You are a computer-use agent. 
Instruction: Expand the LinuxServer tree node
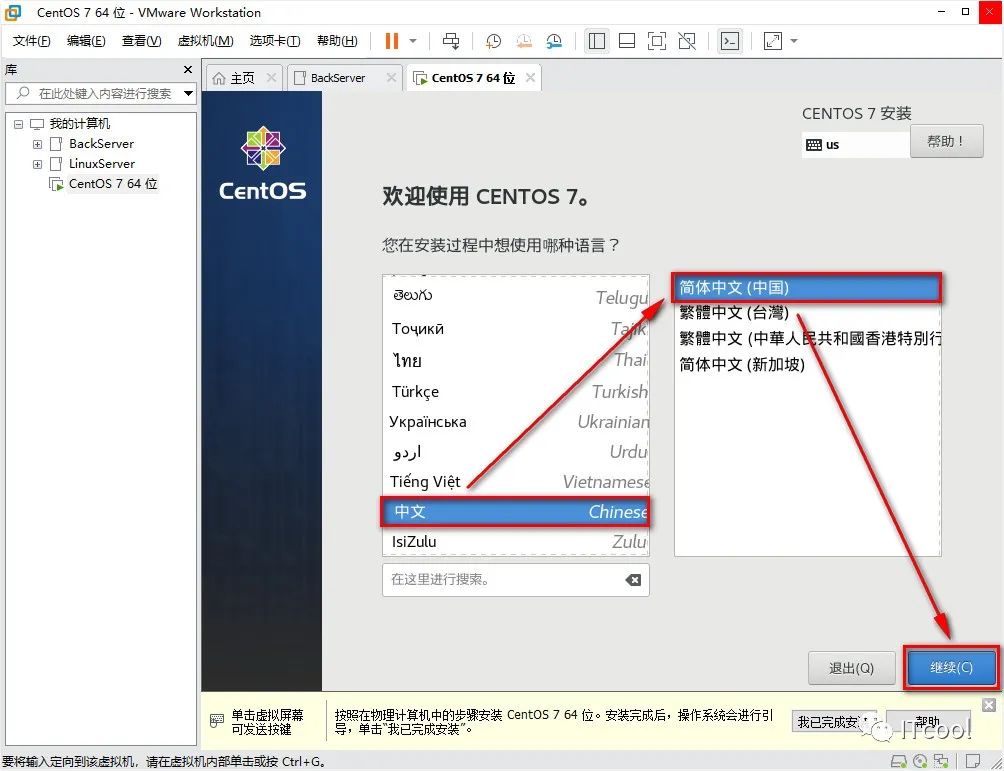37,164
